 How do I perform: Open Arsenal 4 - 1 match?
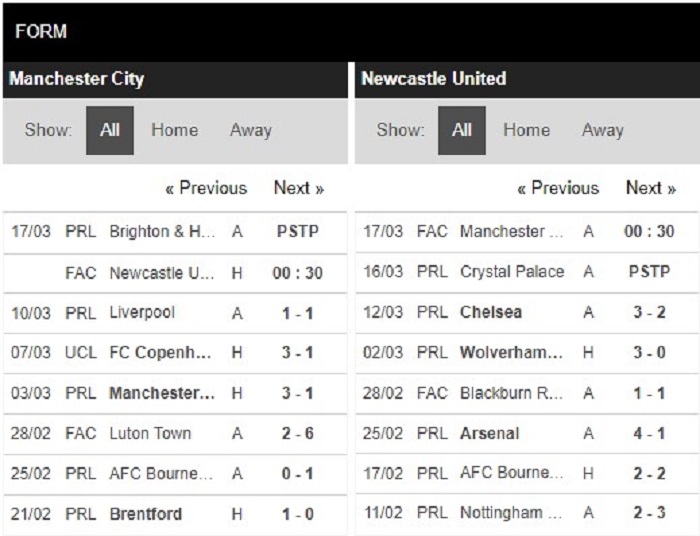click(x=527, y=433)
